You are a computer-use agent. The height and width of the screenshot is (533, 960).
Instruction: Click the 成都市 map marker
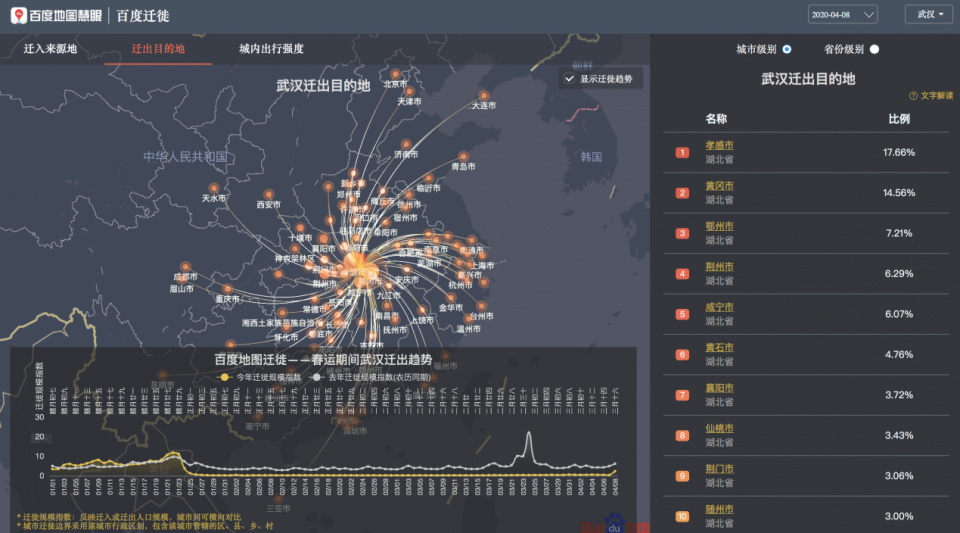click(186, 267)
